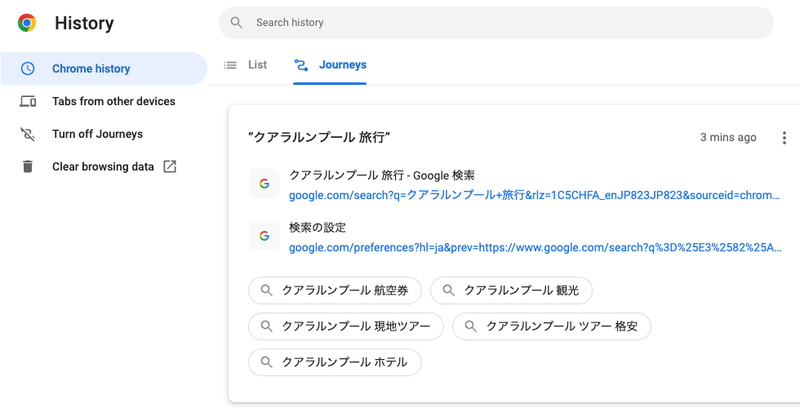Image resolution: width=800 pixels, height=408 pixels.
Task: Choose the クアラルンプール ホテル related search
Action: pos(335,362)
